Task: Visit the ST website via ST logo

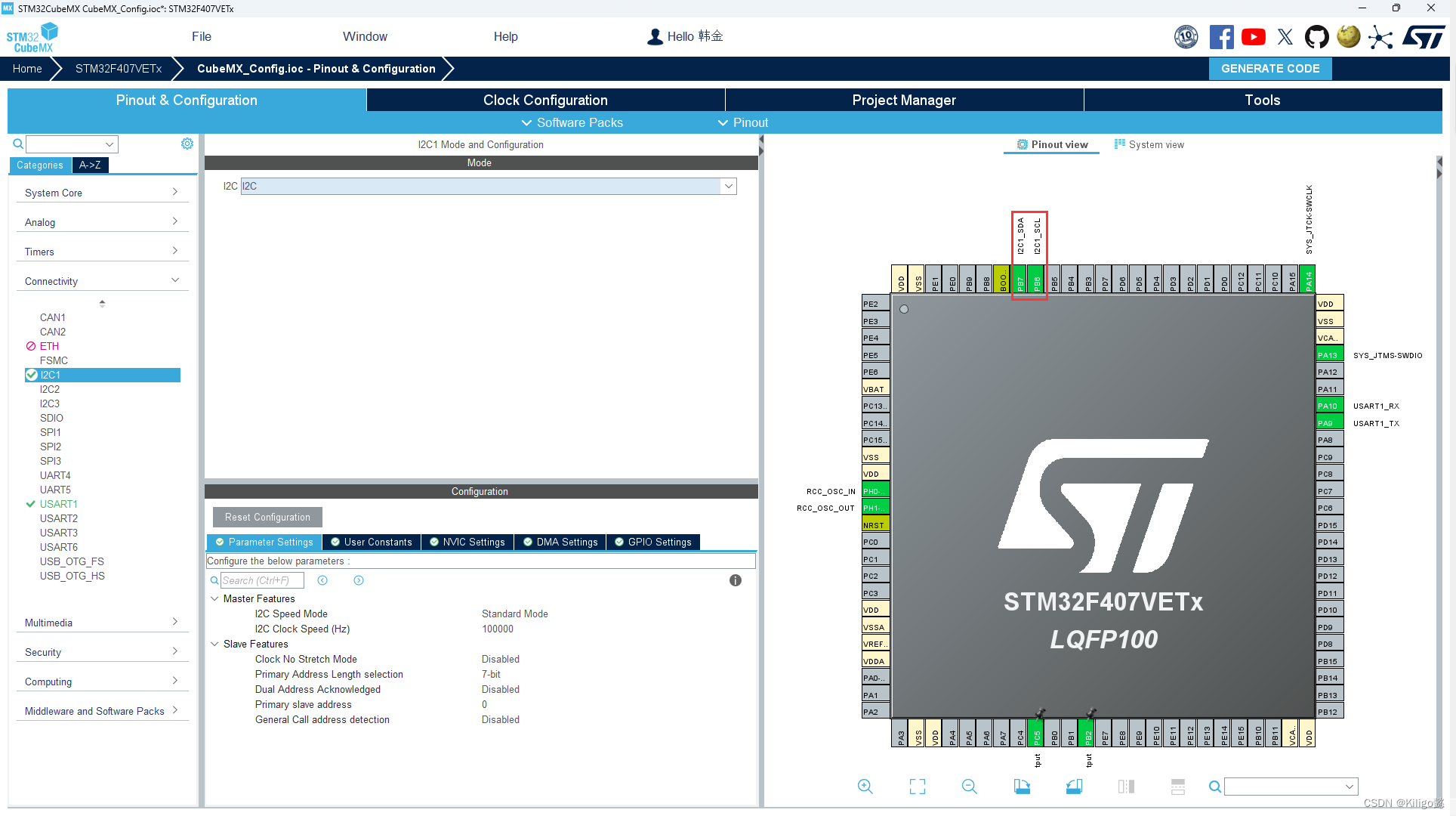Action: click(x=1424, y=36)
